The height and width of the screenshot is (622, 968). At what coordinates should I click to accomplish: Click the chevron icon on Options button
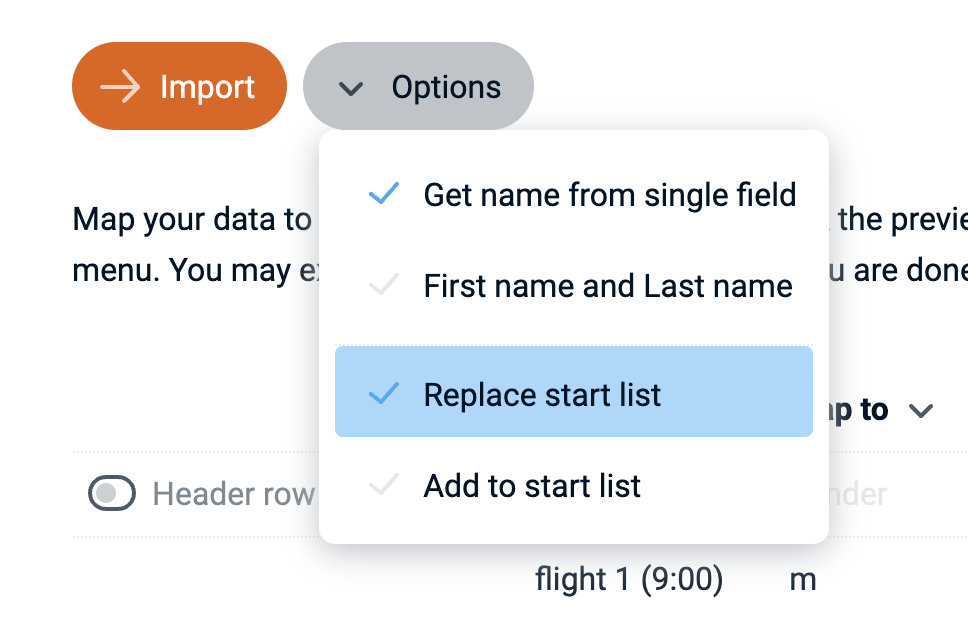coord(349,88)
